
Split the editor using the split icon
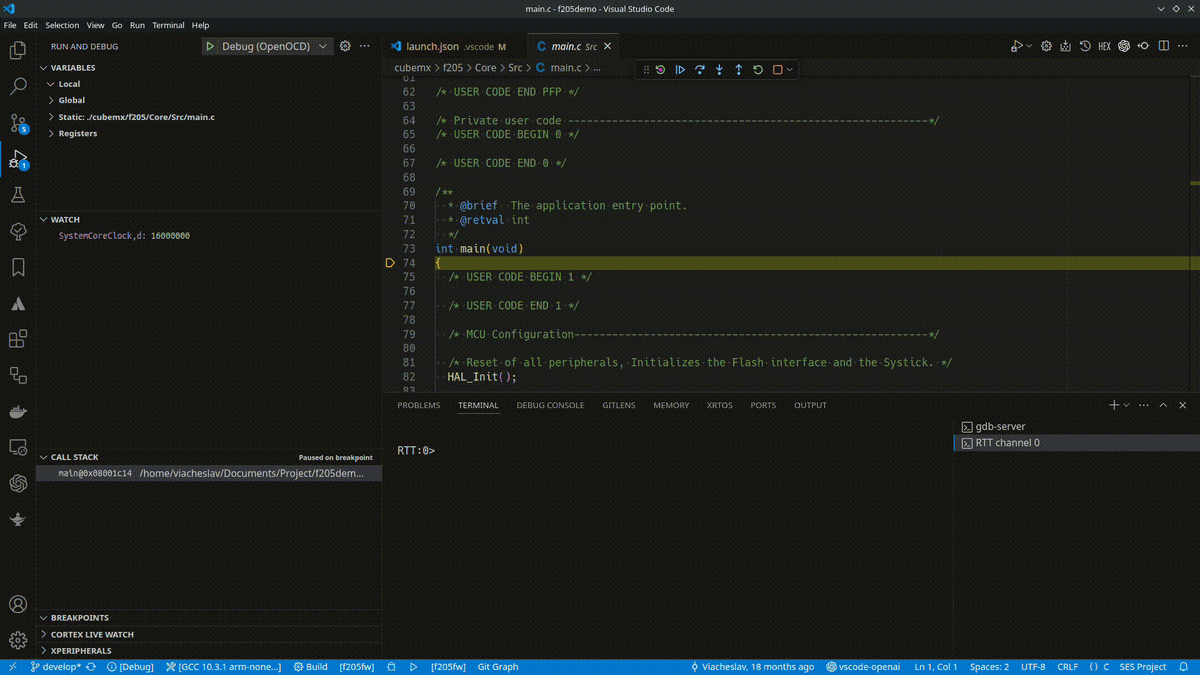(x=1163, y=46)
